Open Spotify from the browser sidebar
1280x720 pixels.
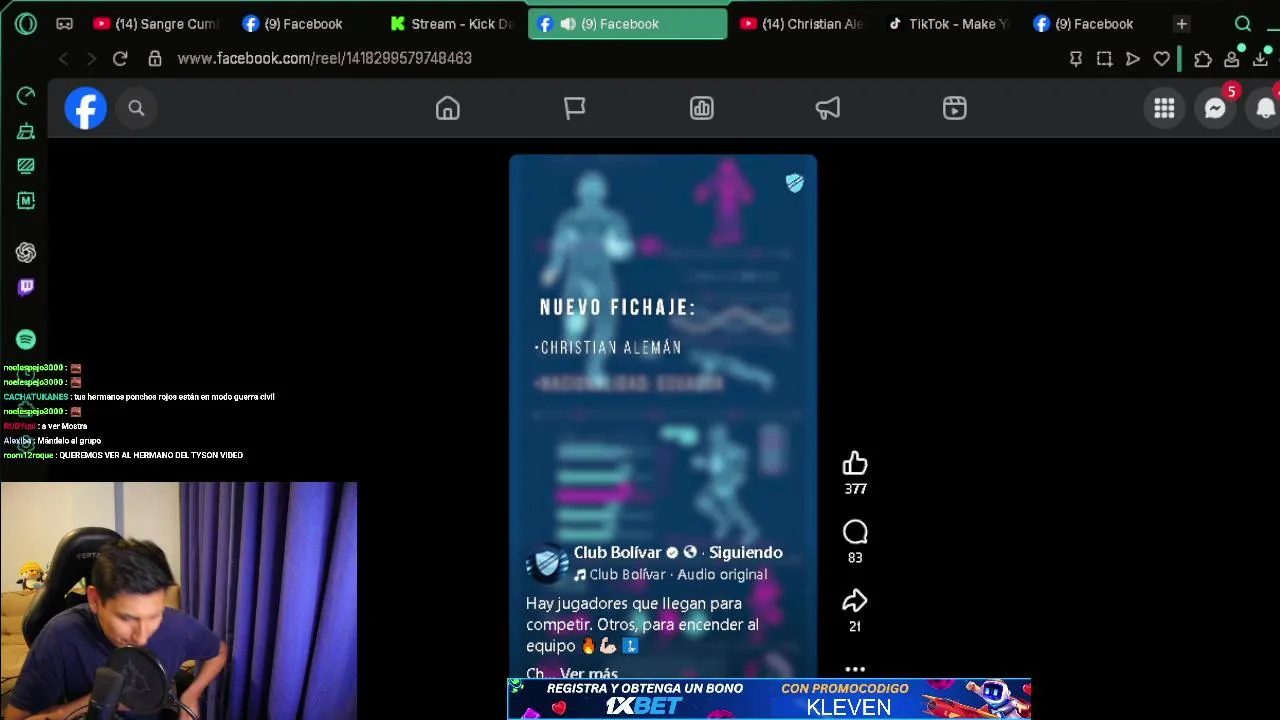click(26, 340)
